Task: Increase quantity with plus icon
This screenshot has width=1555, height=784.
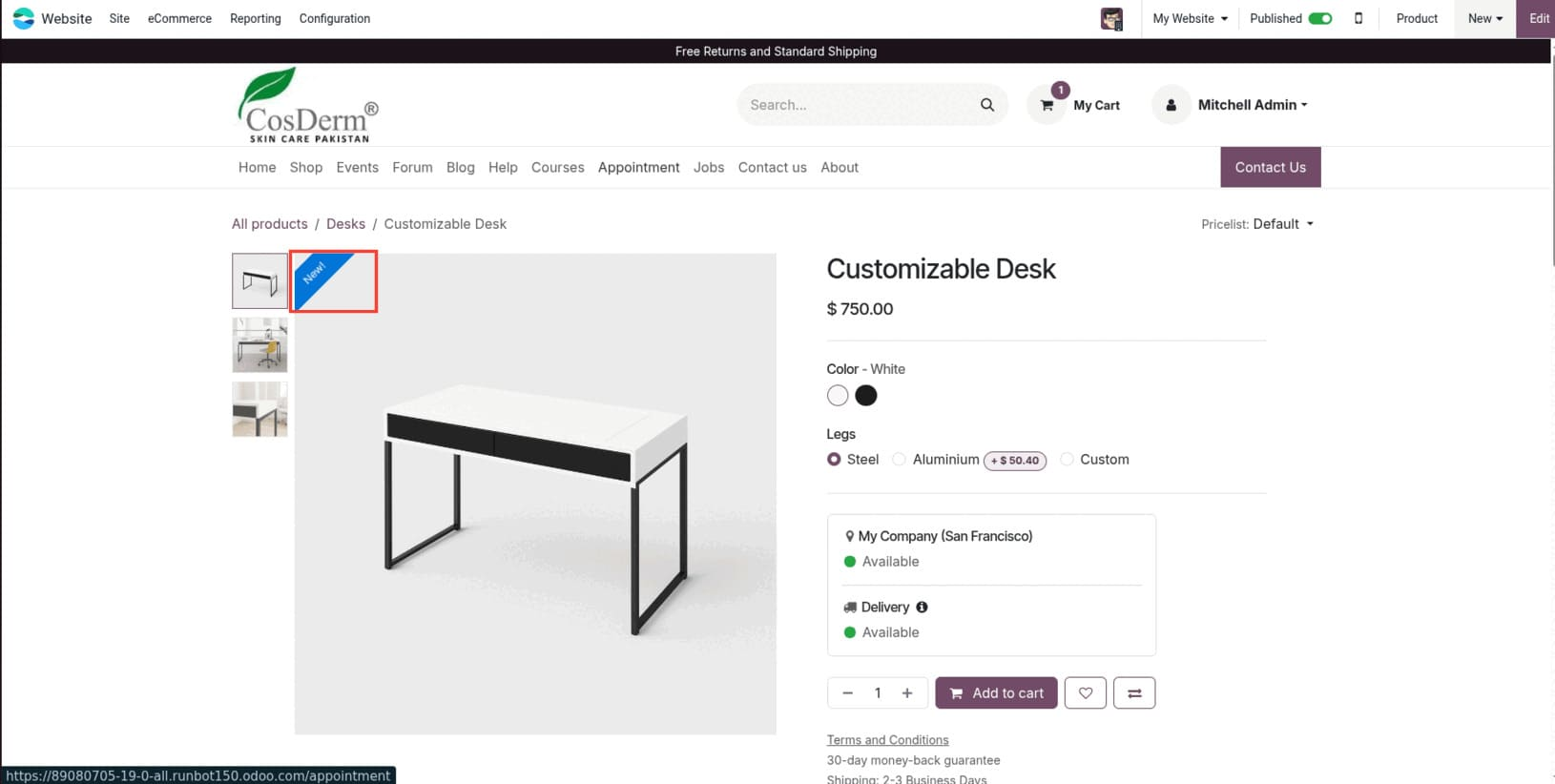Action: (907, 693)
